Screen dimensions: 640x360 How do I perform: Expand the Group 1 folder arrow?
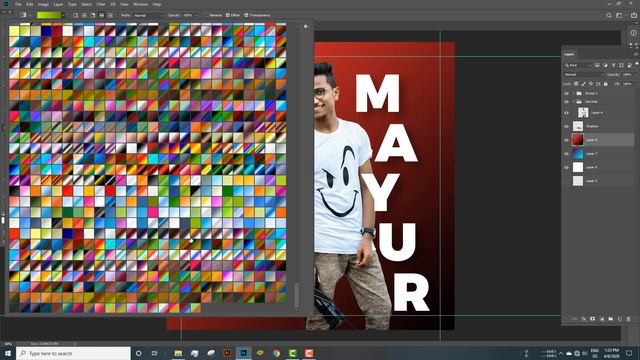click(573, 93)
